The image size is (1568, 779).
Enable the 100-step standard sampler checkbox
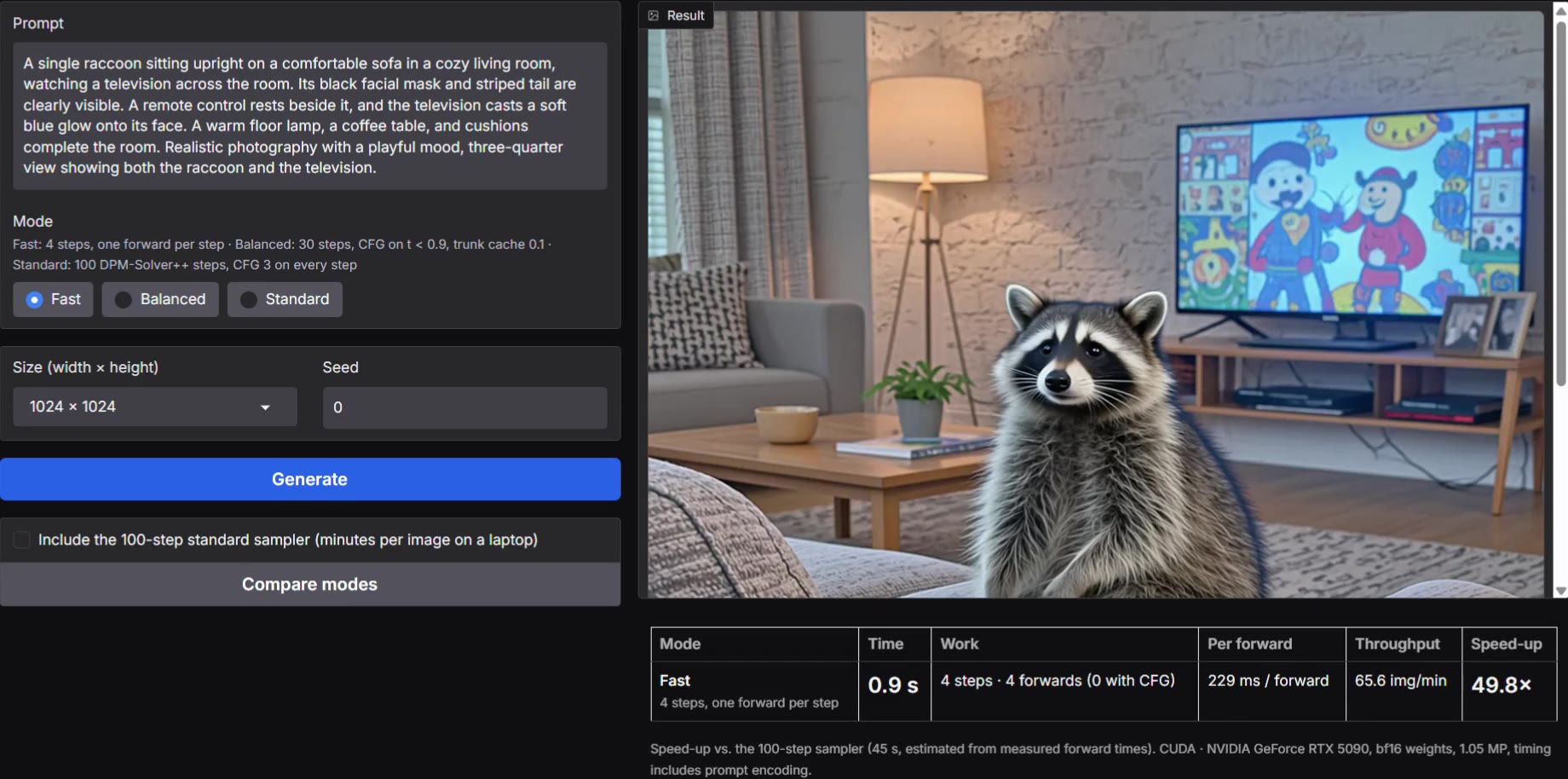[21, 540]
